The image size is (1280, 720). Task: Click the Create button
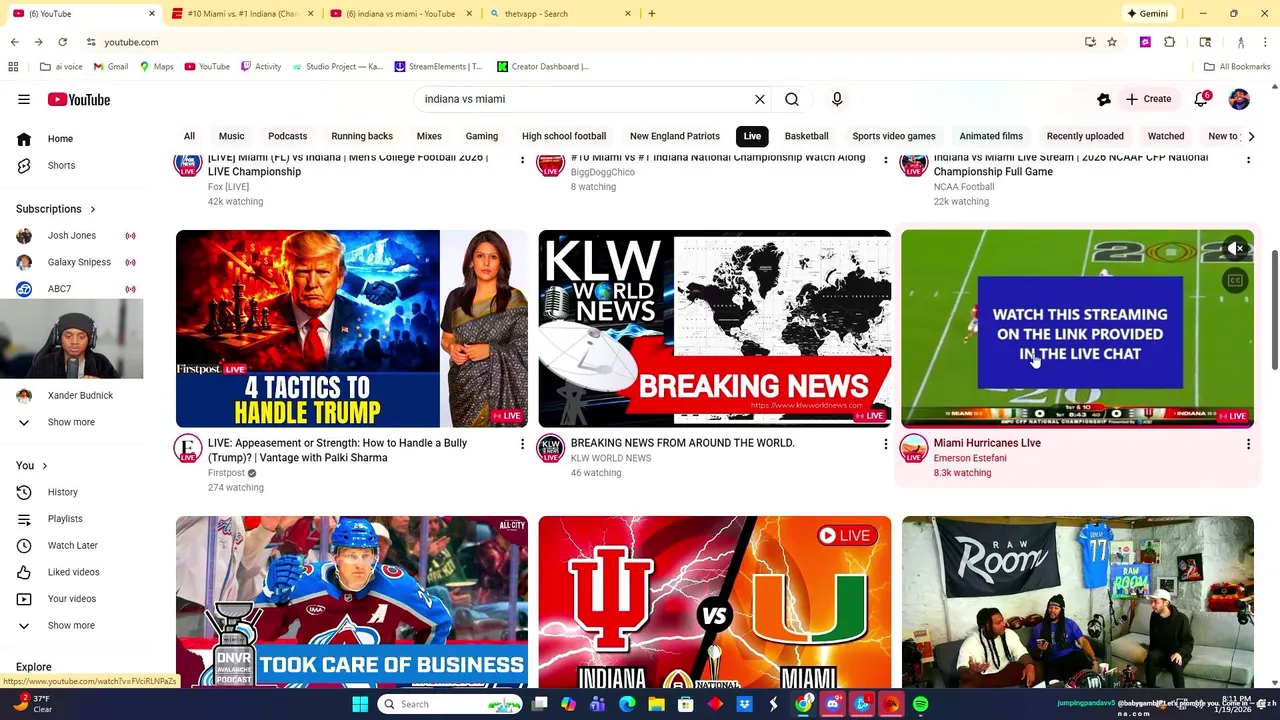(x=1148, y=99)
